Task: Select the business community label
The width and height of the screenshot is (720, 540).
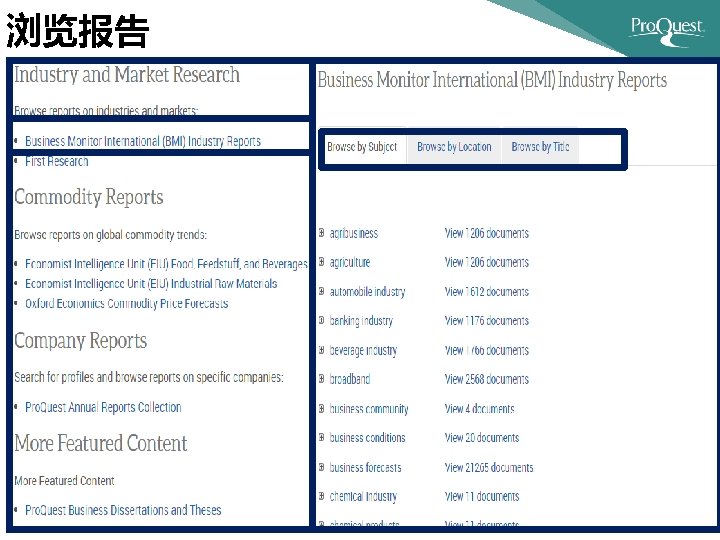Action: [x=369, y=409]
